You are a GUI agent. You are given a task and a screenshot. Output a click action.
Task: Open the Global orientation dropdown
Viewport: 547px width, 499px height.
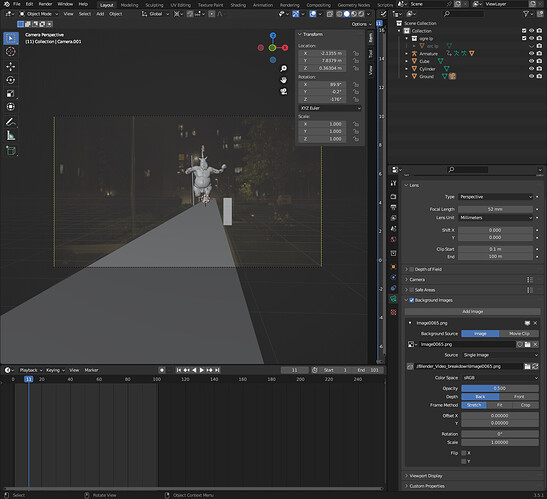(x=156, y=14)
